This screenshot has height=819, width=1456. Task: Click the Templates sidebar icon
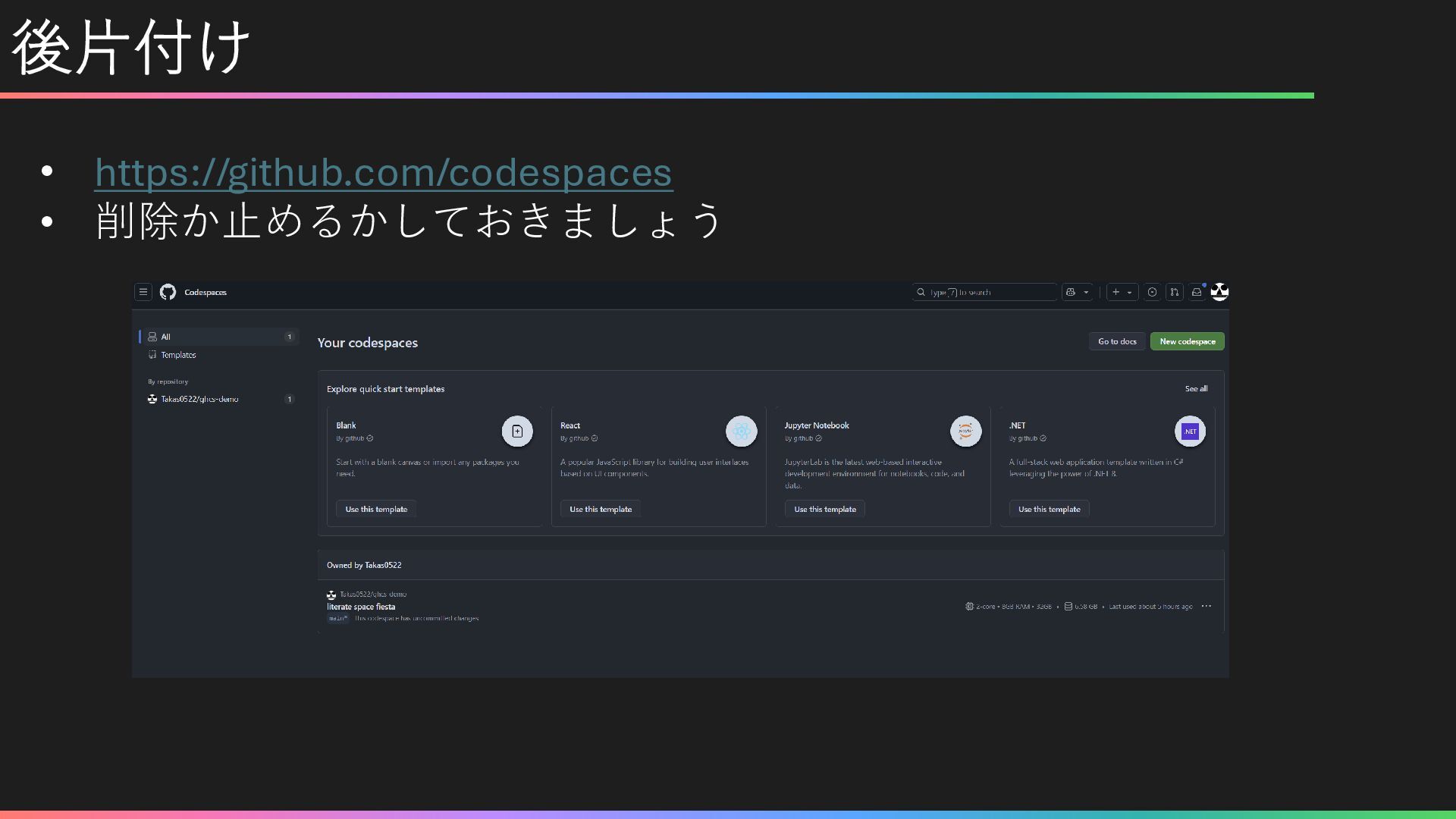[x=152, y=355]
